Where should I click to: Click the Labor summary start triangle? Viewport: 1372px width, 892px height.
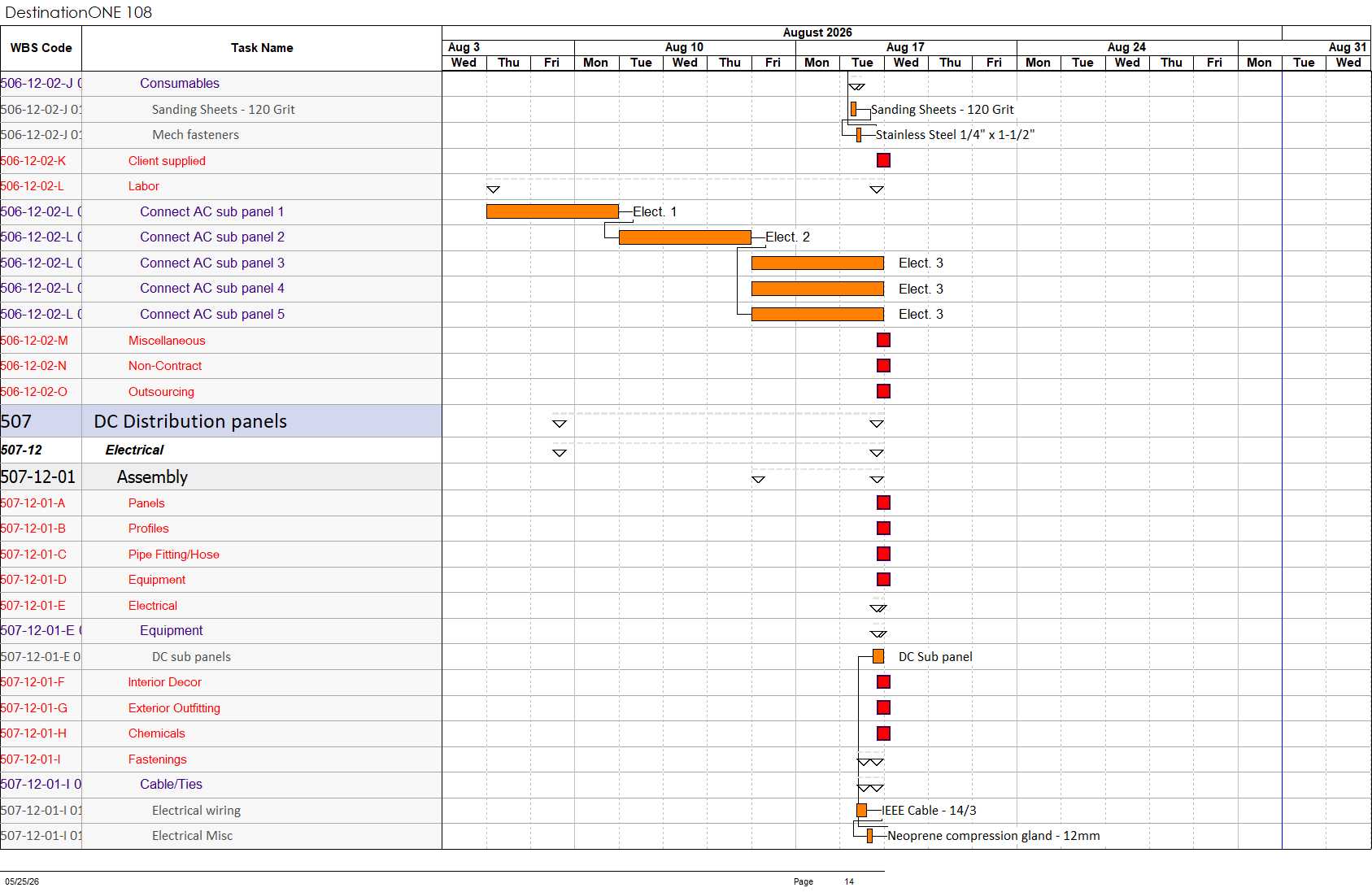click(493, 189)
